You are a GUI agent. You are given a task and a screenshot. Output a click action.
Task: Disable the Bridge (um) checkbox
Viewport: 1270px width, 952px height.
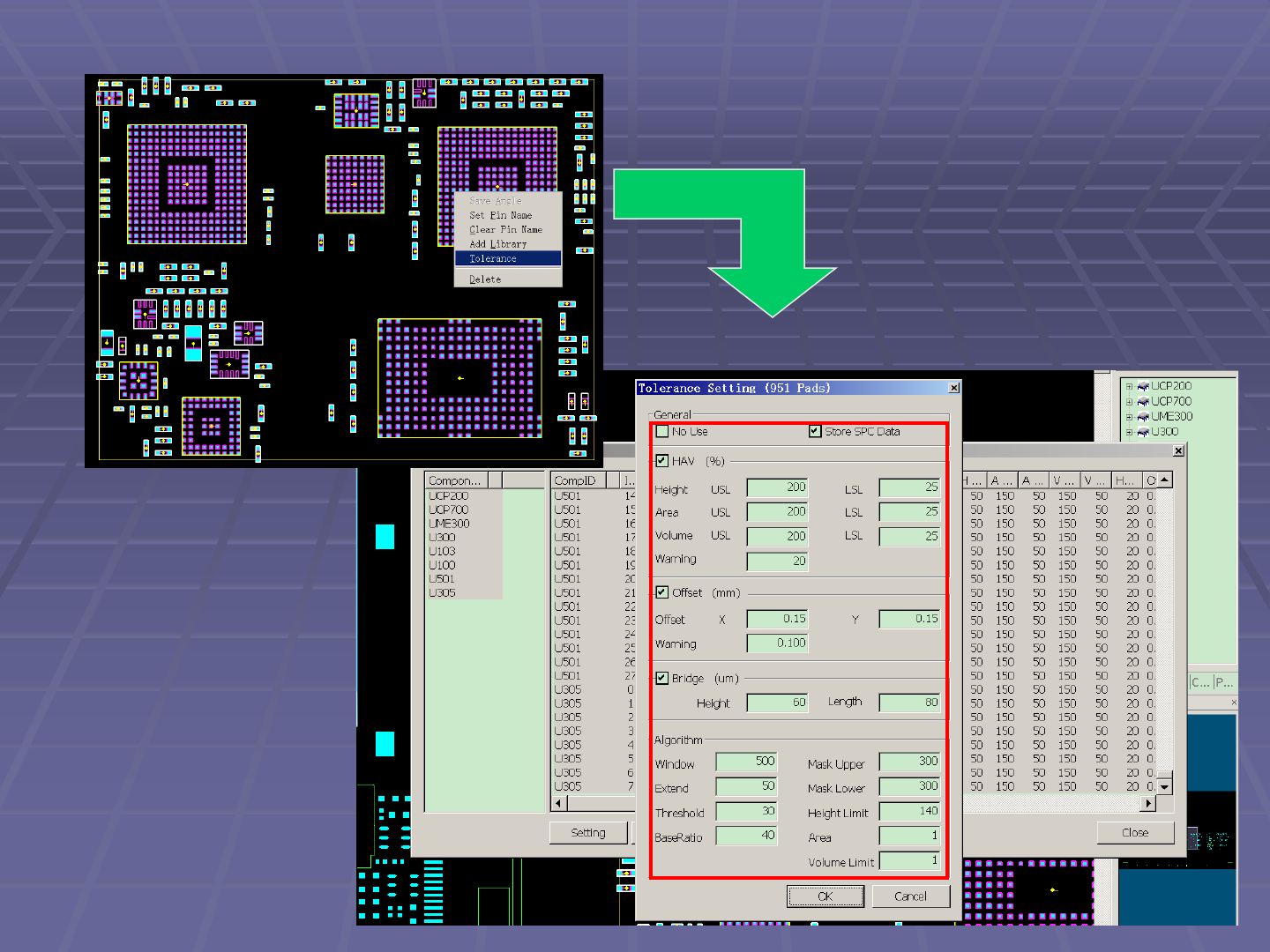pos(662,678)
